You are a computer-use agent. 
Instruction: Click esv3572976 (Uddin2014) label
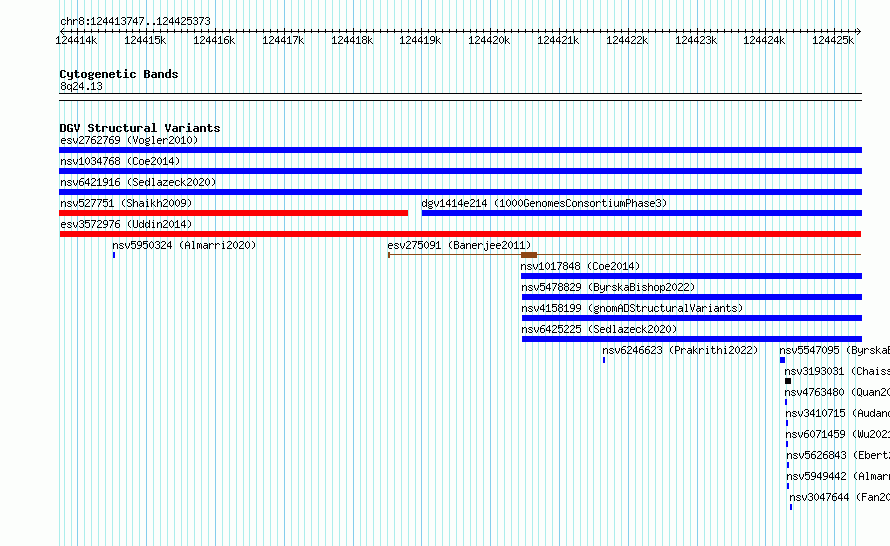click(126, 224)
